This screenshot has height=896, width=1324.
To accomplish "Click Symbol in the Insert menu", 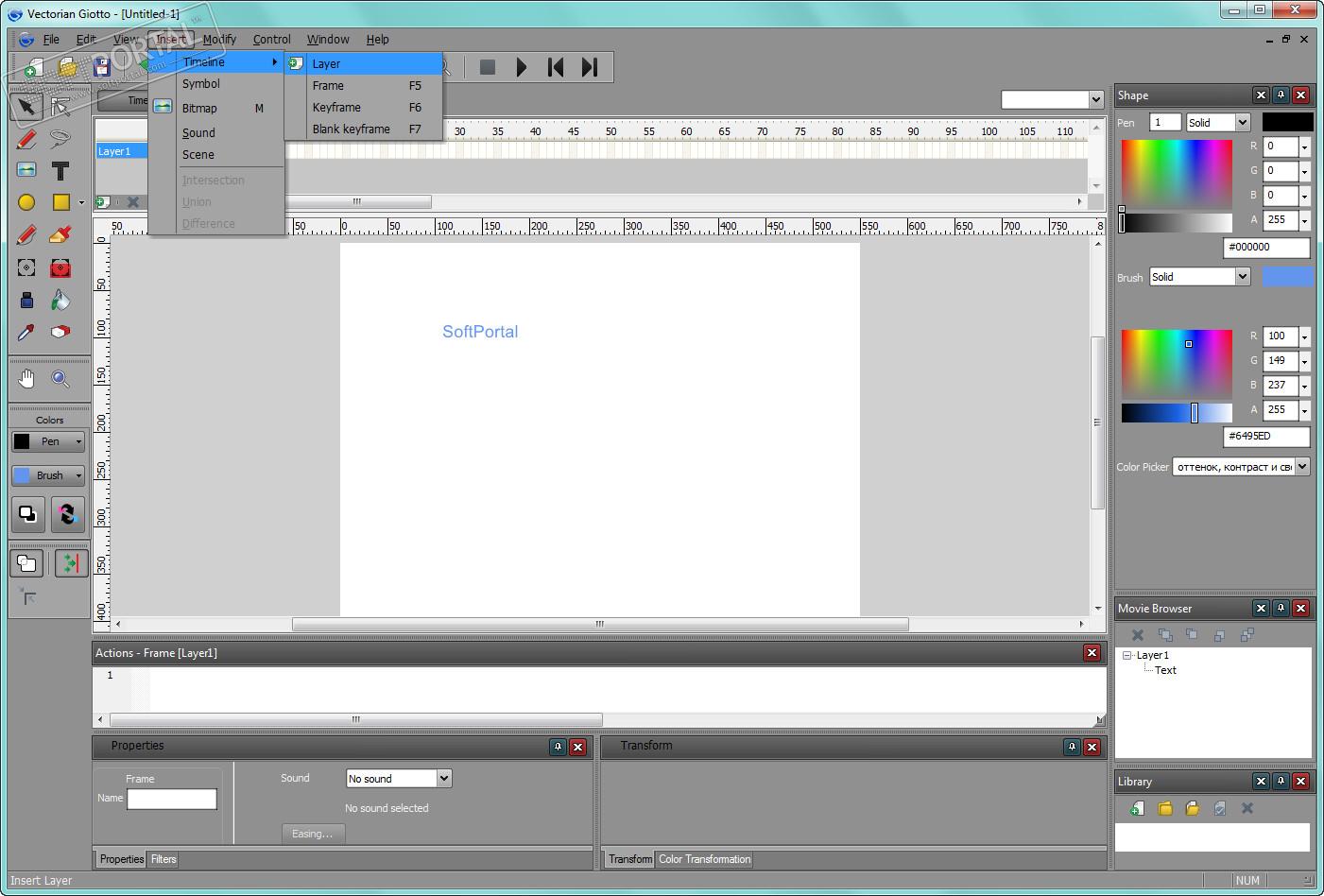I will click(x=216, y=84).
